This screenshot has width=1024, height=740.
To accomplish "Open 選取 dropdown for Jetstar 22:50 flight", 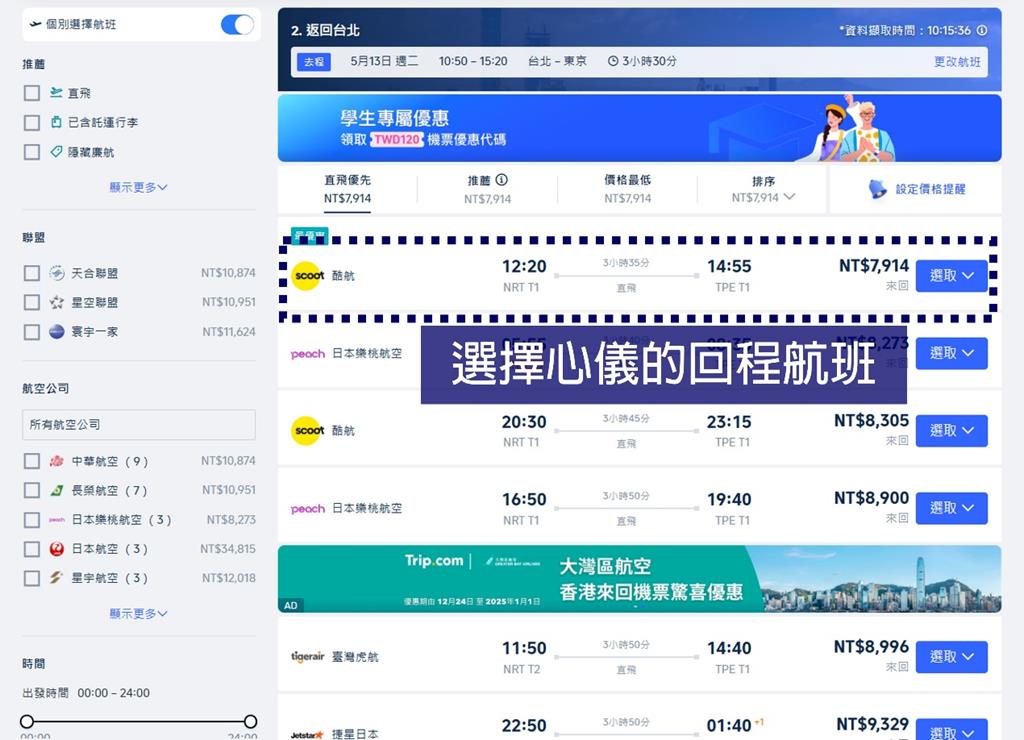I will [952, 730].
